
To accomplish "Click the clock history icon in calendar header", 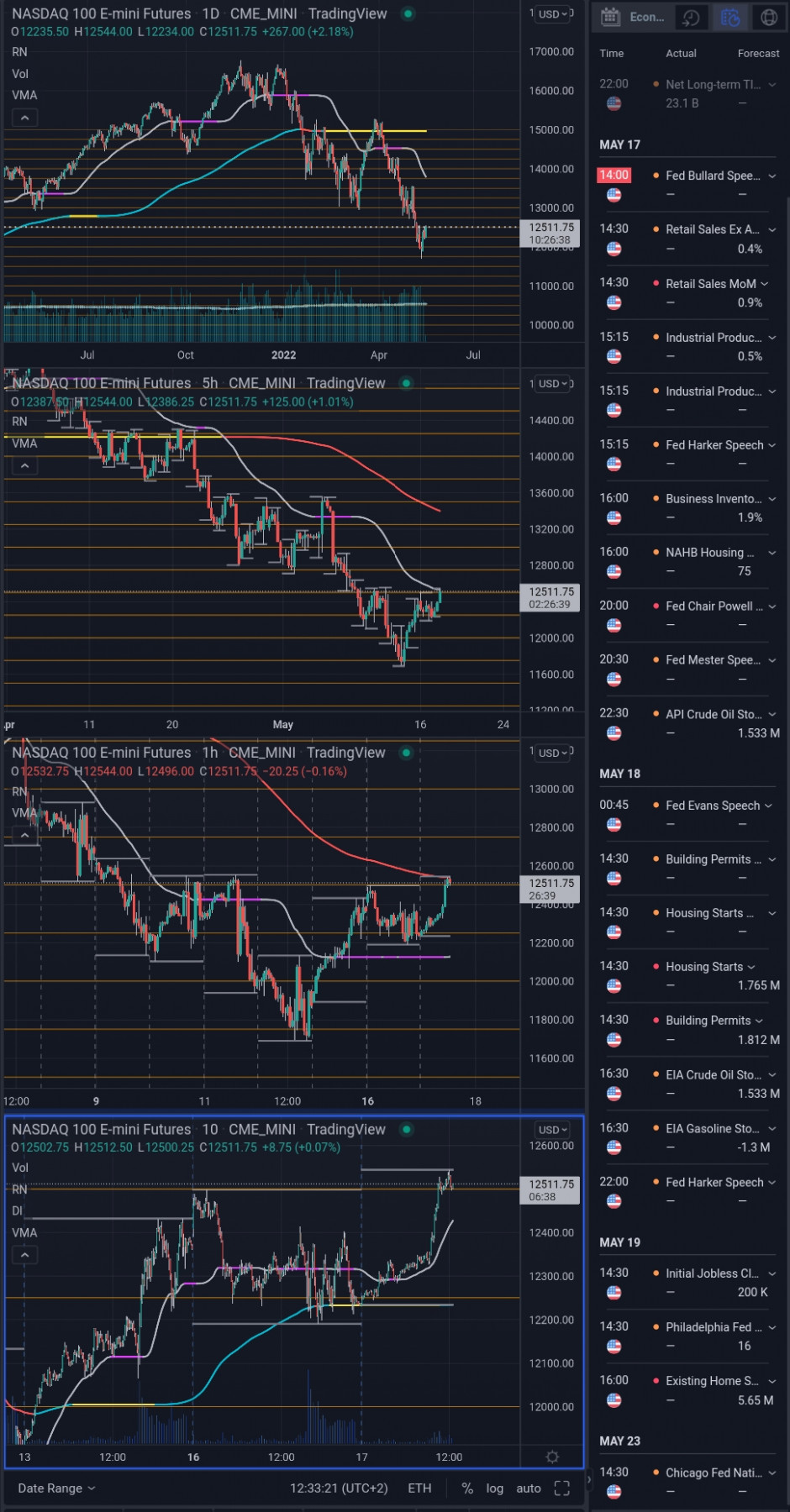I will [x=691, y=17].
